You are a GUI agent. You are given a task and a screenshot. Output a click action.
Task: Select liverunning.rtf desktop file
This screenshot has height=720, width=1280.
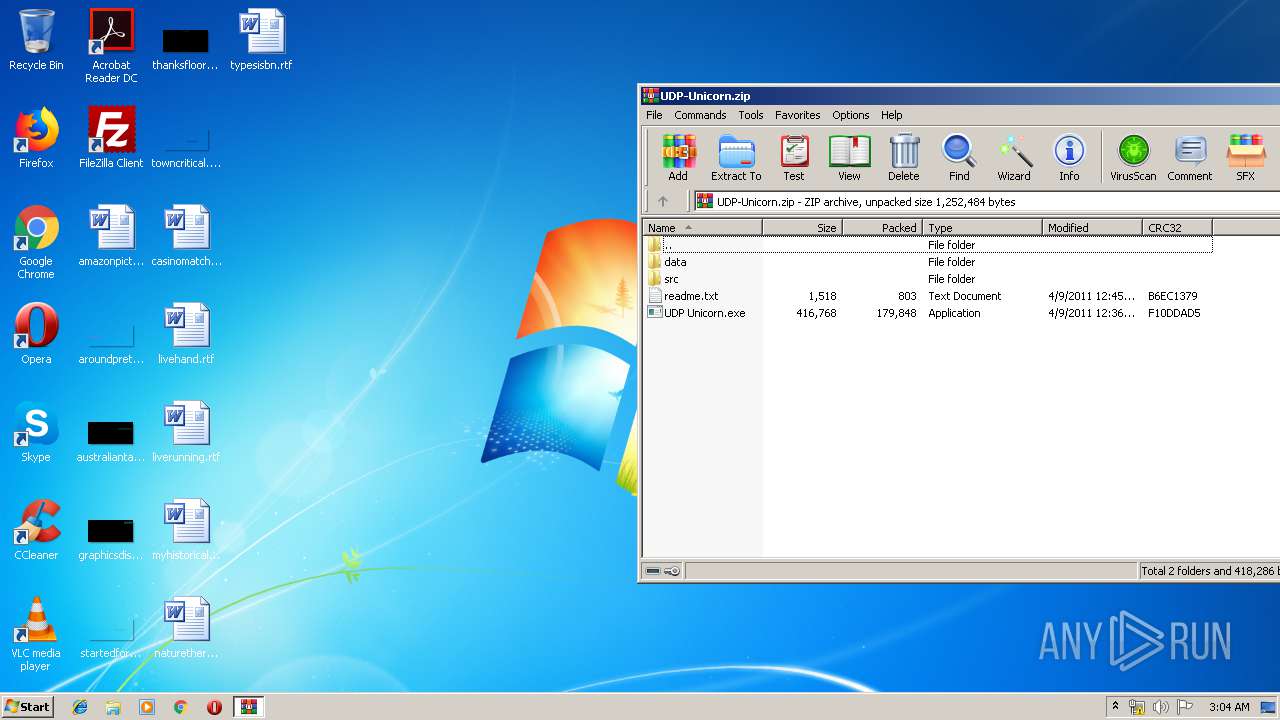point(186,432)
